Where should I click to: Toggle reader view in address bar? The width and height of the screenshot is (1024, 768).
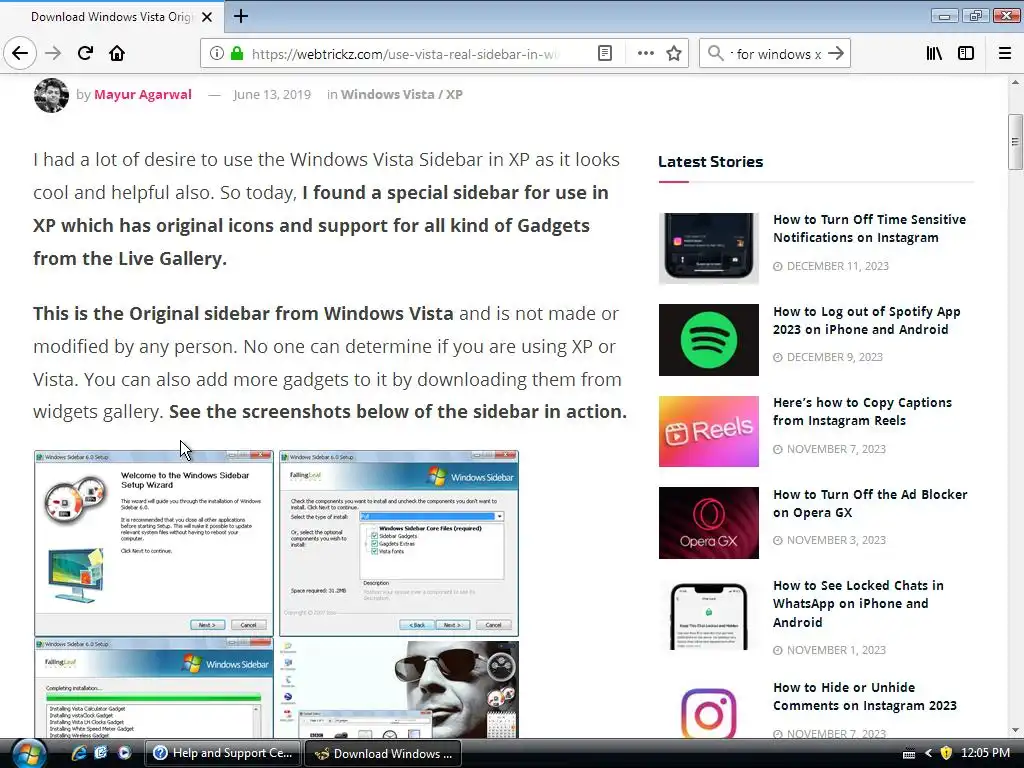[605, 54]
